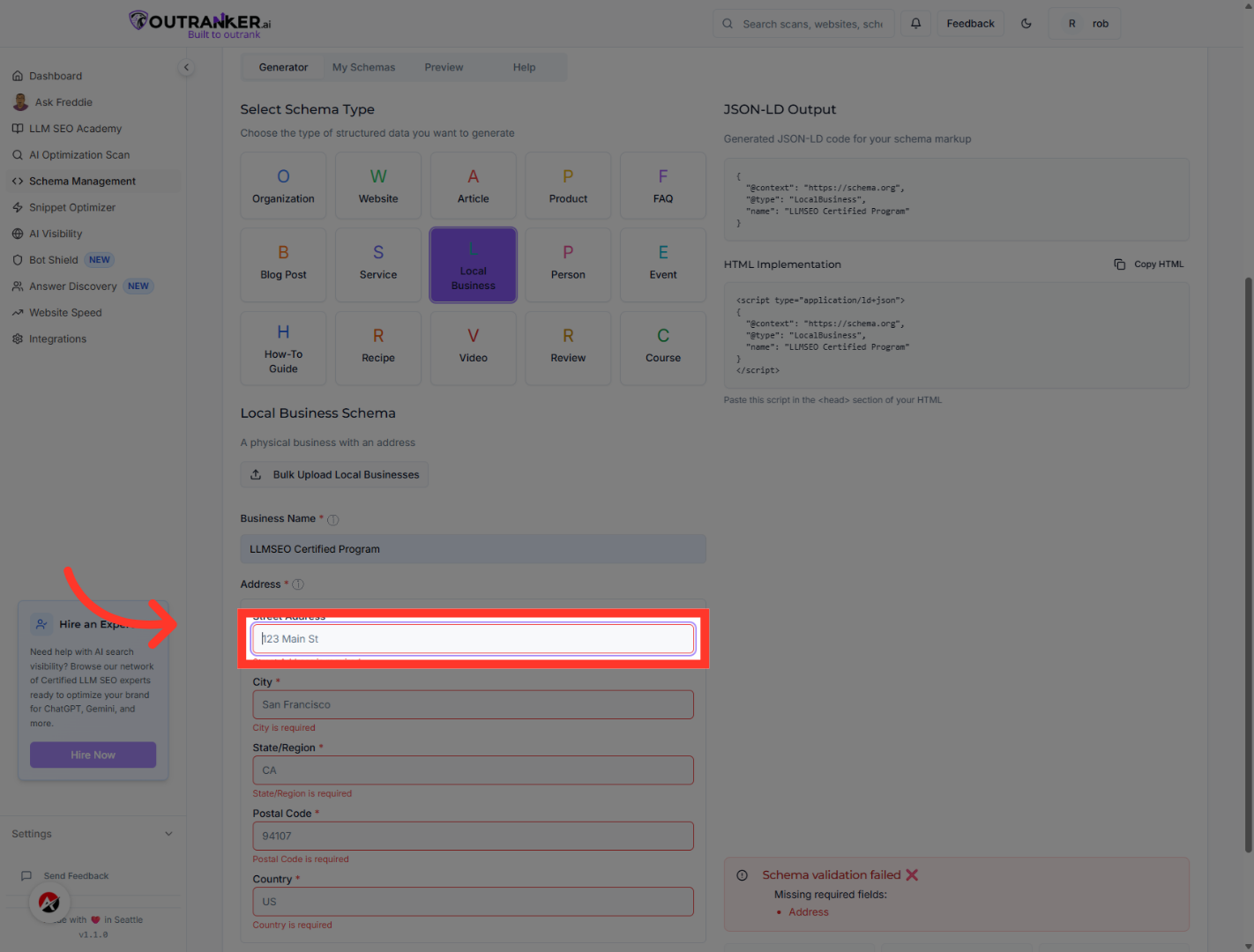
Task: Collapse the left sidebar
Action: click(x=186, y=67)
